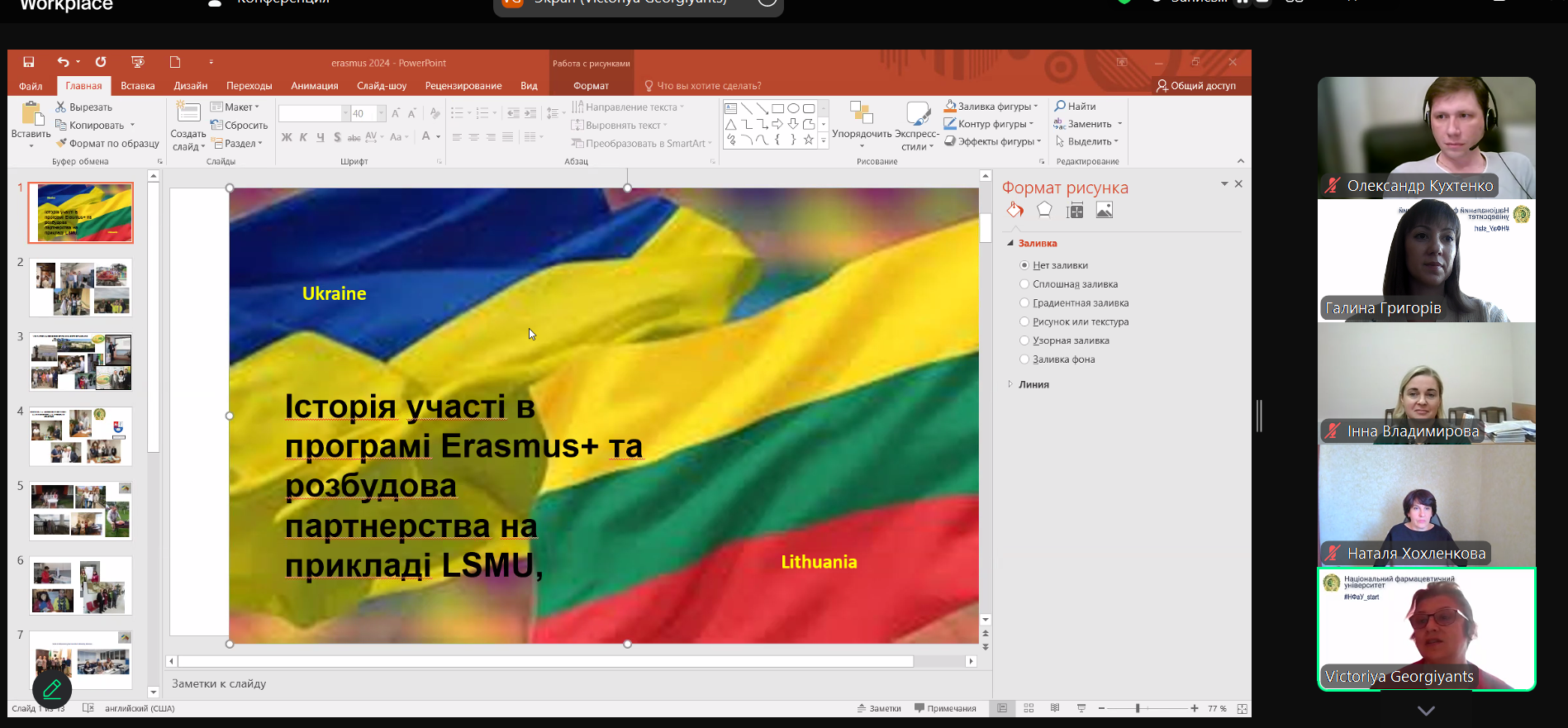The width and height of the screenshot is (1568, 728).
Task: Select Сплошная заливка radio option
Action: tap(1024, 284)
